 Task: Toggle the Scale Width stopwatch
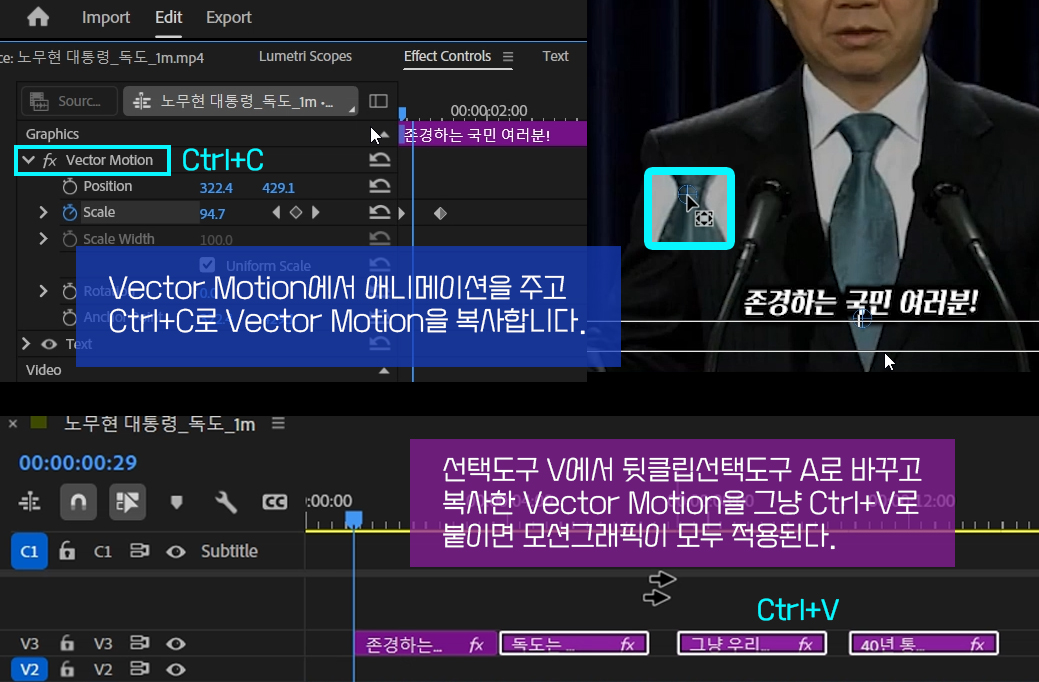click(x=70, y=239)
